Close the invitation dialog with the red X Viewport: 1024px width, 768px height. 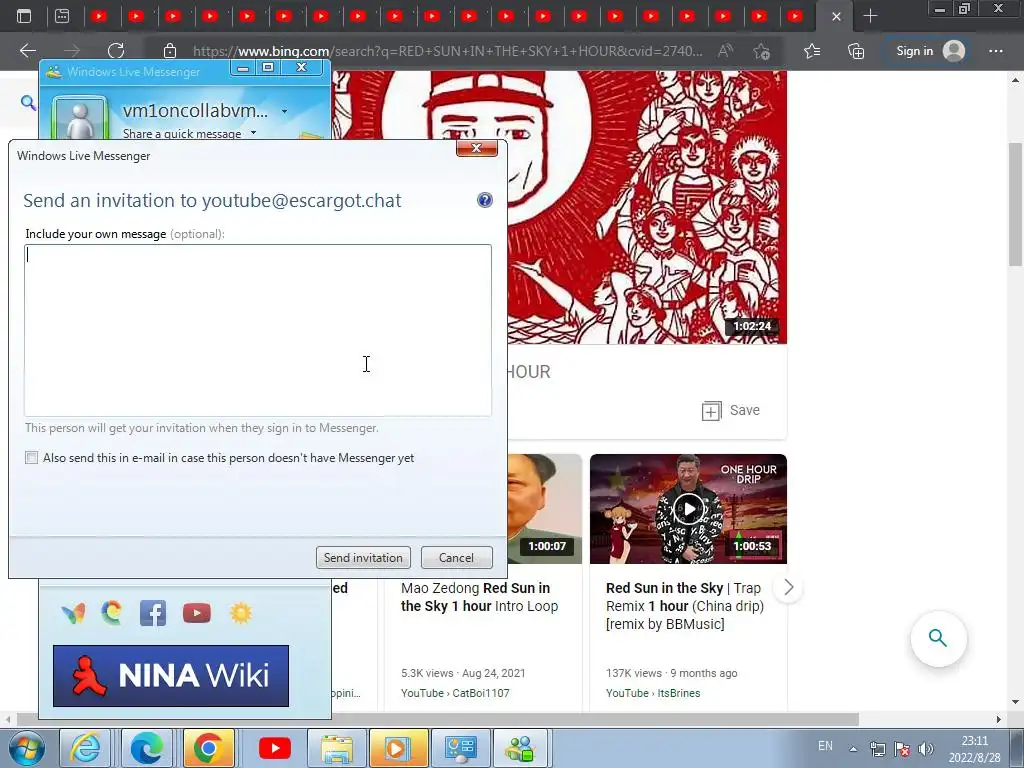(x=477, y=148)
